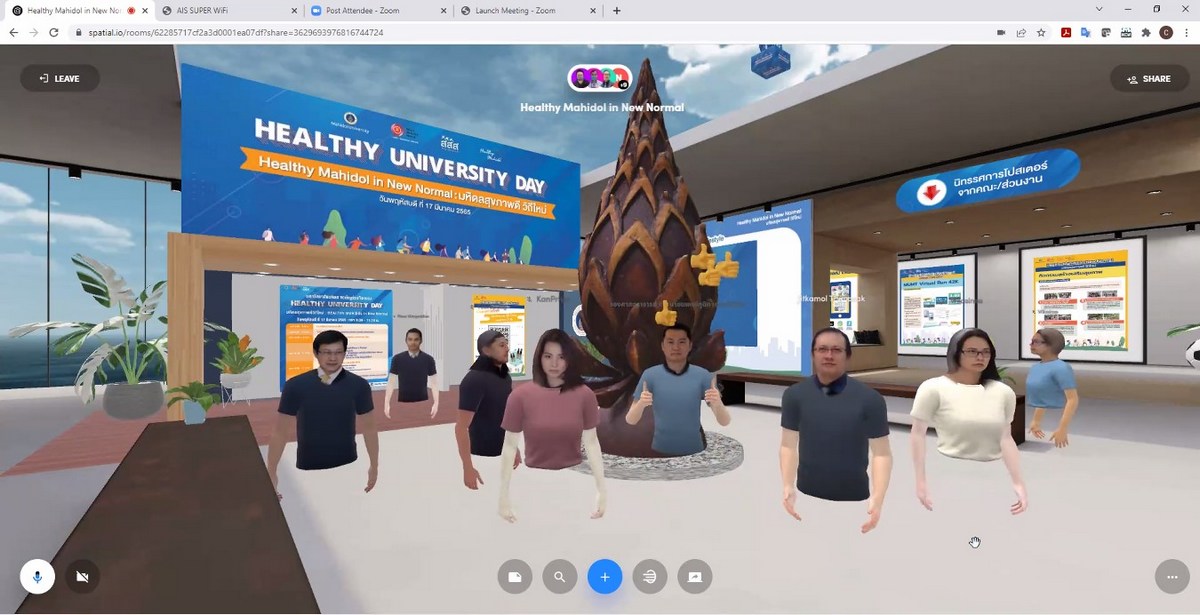The width and height of the screenshot is (1200, 615).
Task: Click the Adobe Acrobat extension icon
Action: pos(1066,32)
